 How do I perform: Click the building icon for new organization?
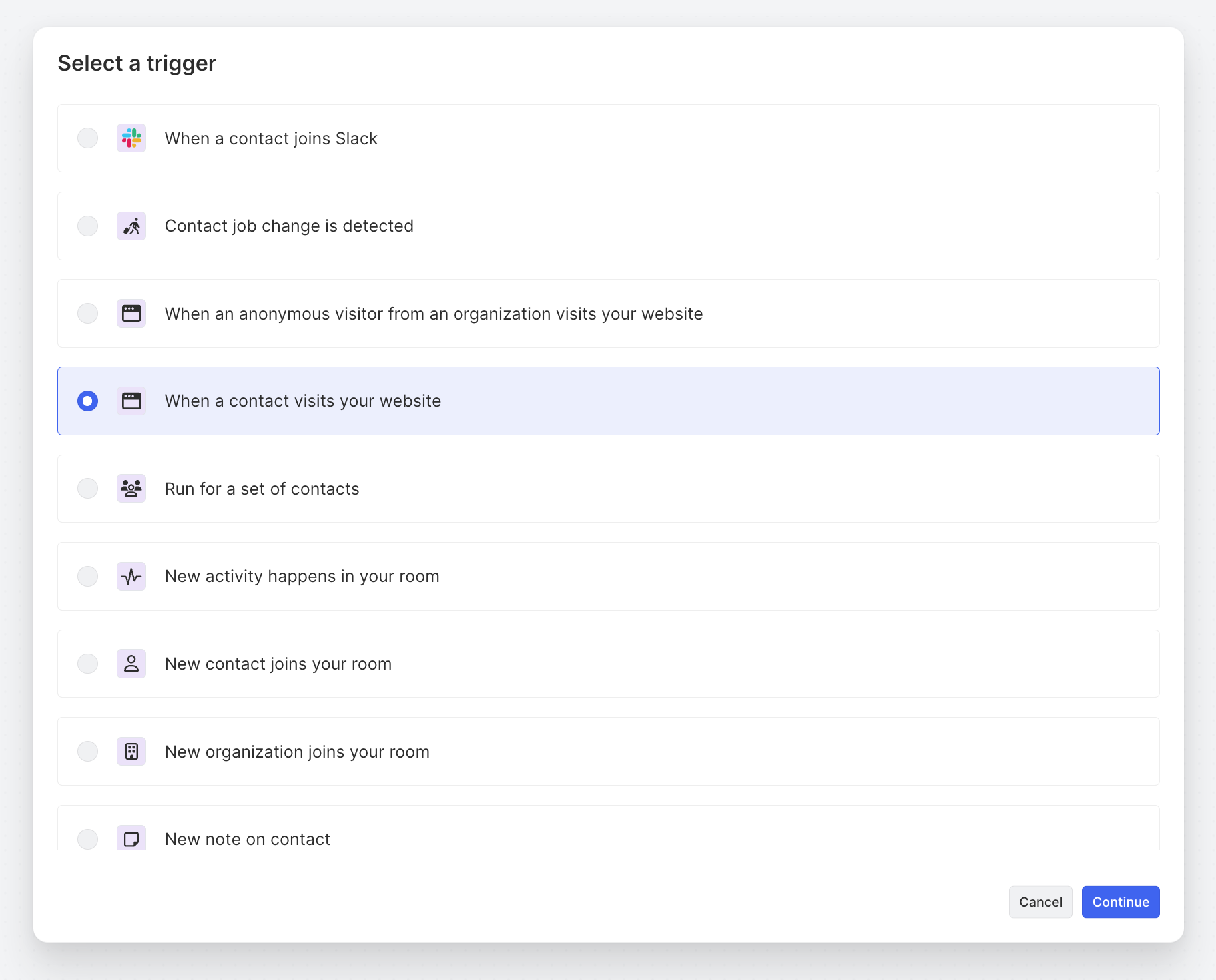(131, 752)
